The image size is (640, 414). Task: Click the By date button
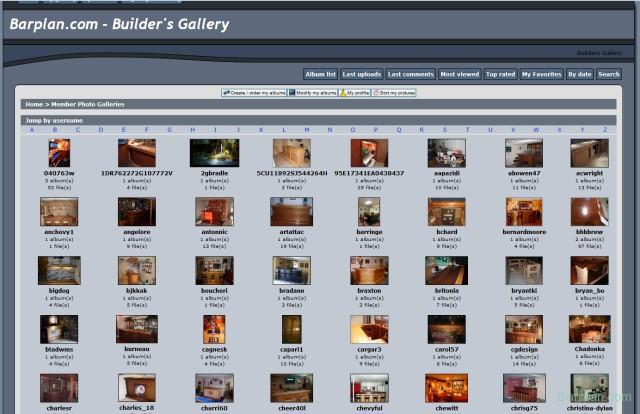(580, 74)
